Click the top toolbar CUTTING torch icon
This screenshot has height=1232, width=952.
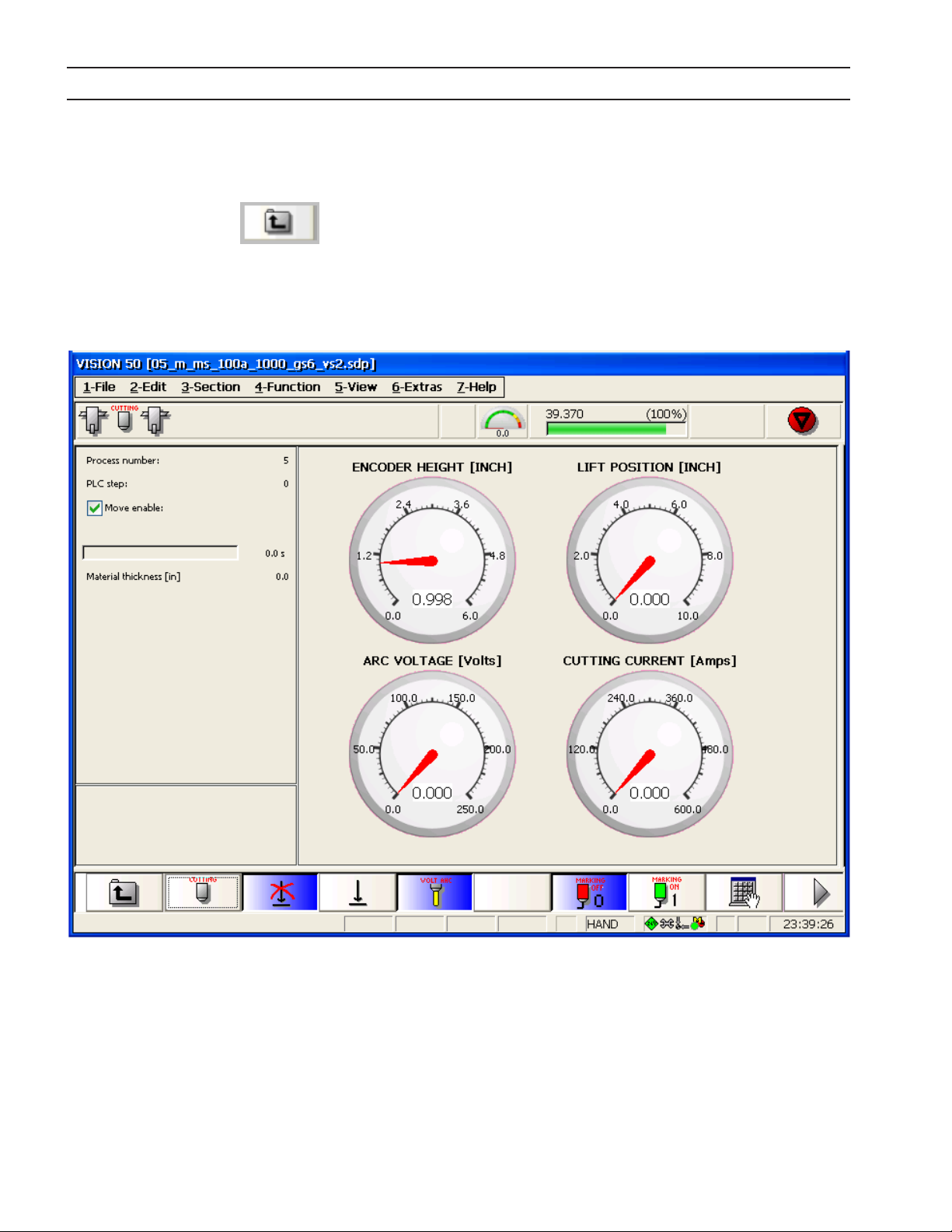[124, 419]
